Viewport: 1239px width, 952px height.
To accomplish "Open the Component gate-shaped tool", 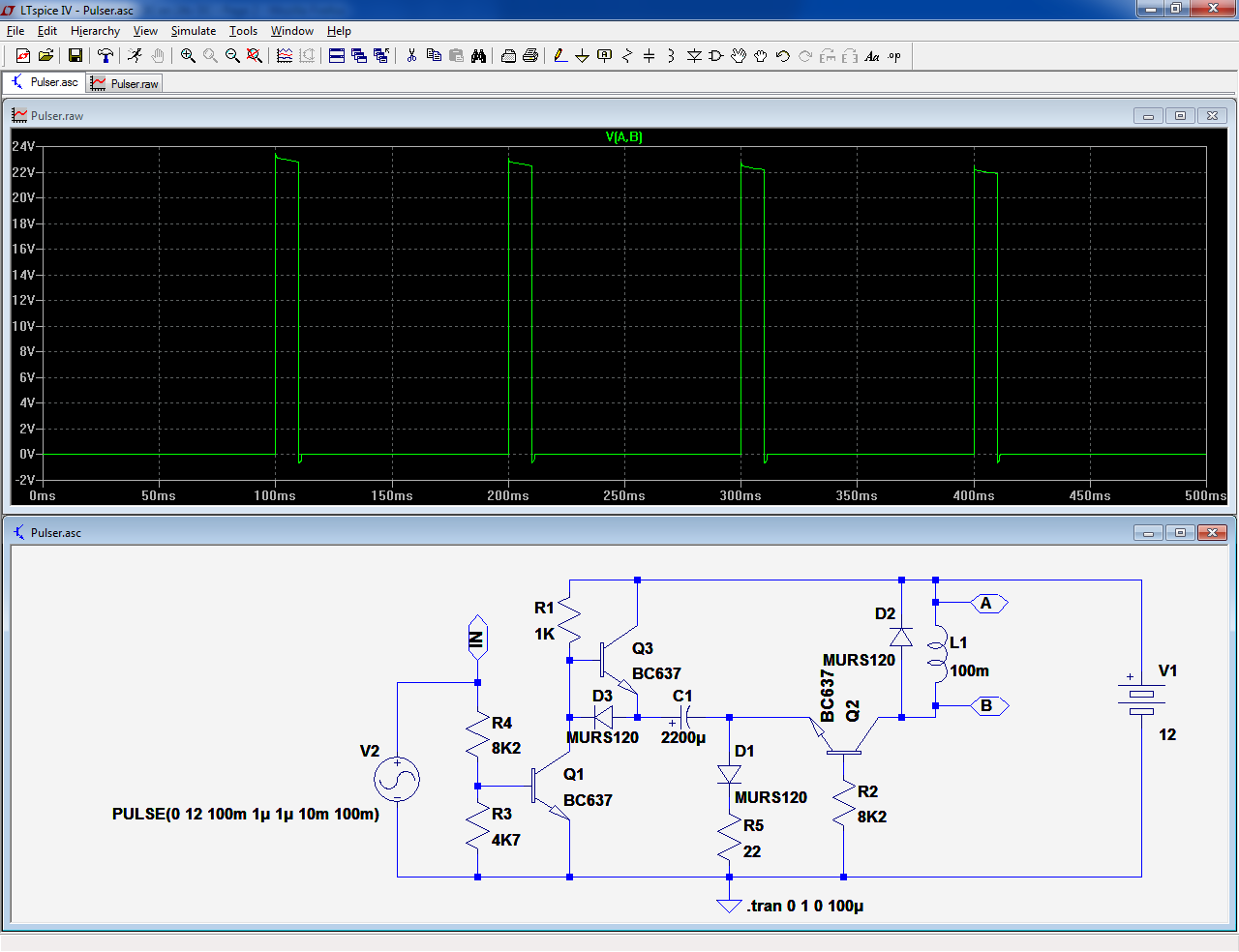I will click(x=716, y=56).
